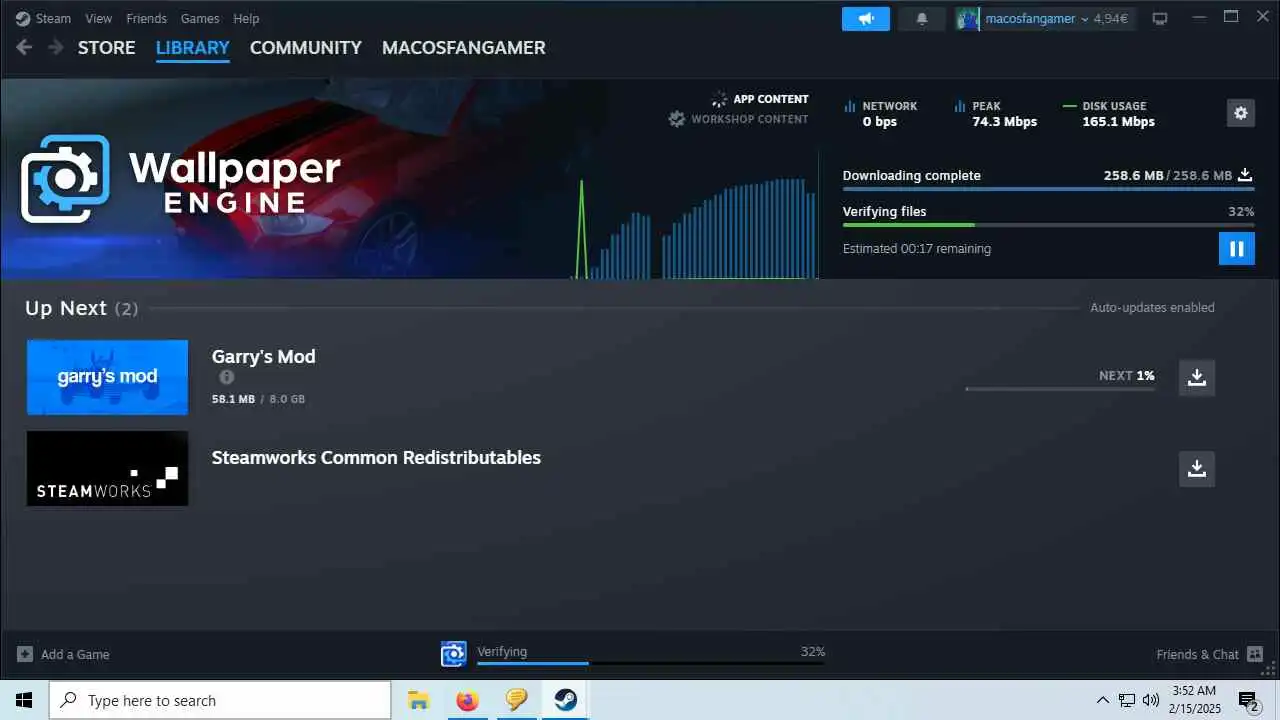The image size is (1280, 720).
Task: Click the PEAK 74.3 Mbps stat
Action: click(995, 113)
